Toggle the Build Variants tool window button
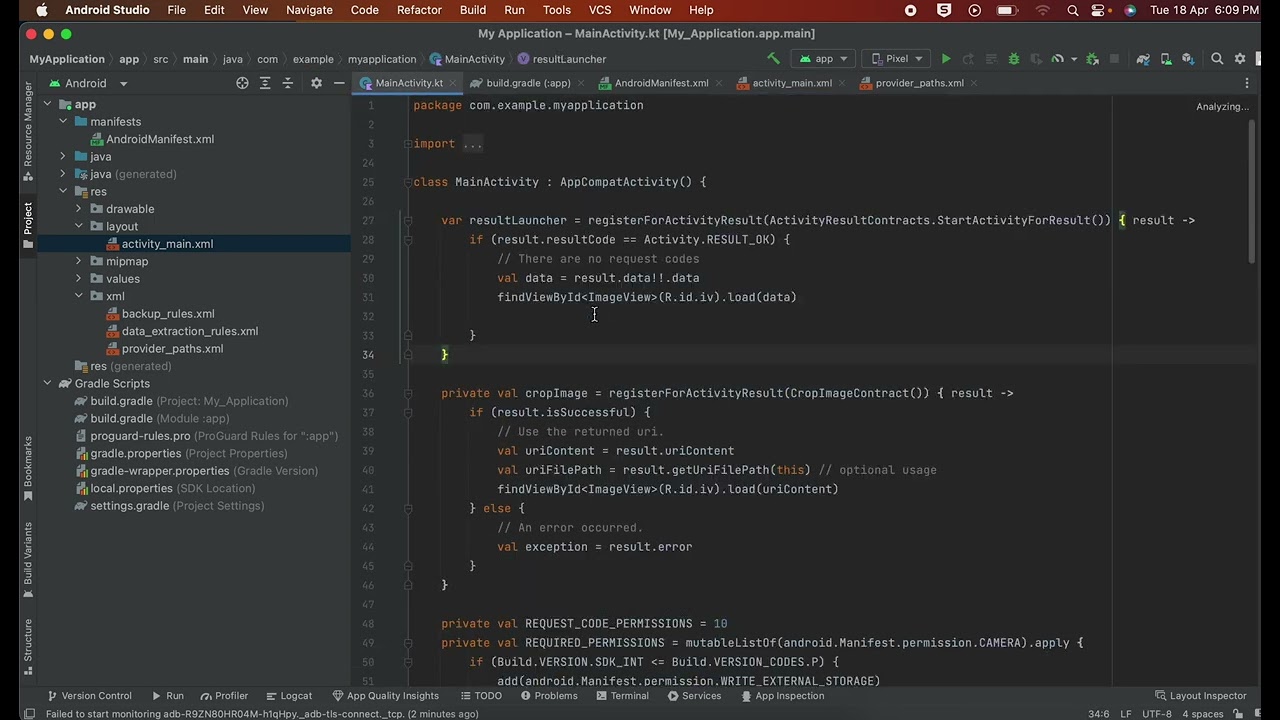The height and width of the screenshot is (720, 1280). point(28,559)
